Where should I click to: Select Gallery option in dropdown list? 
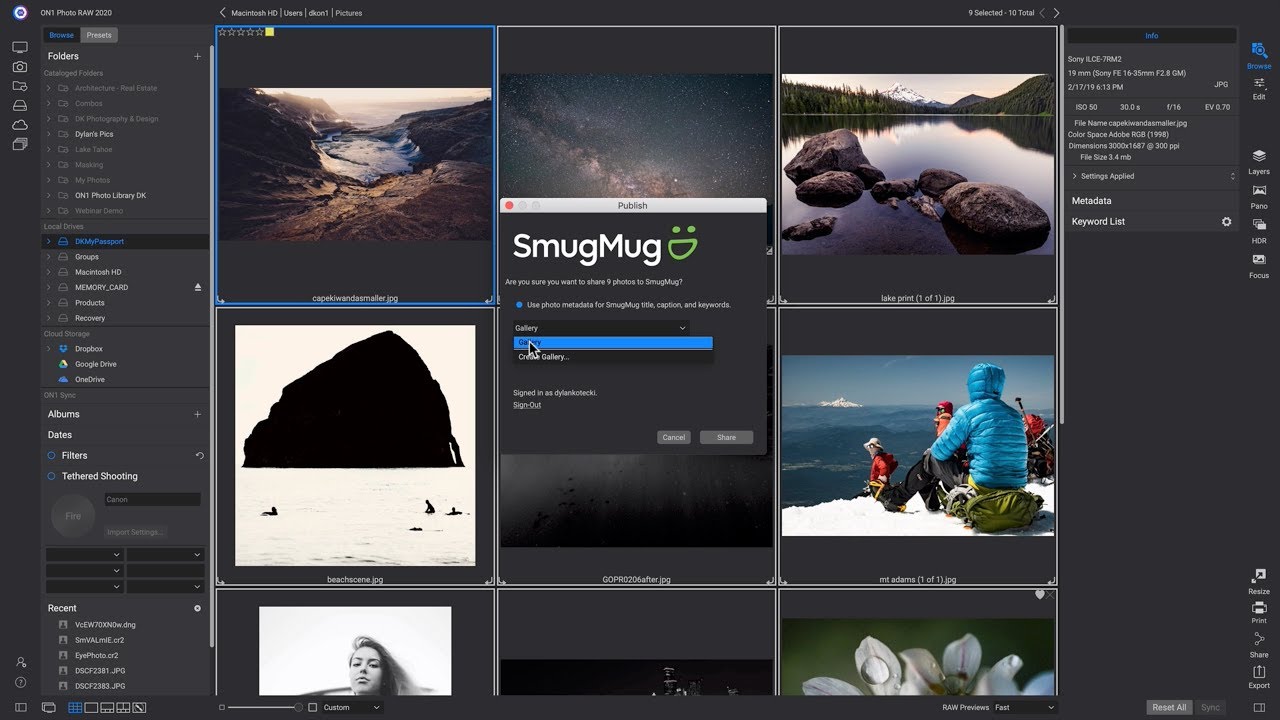pos(613,343)
